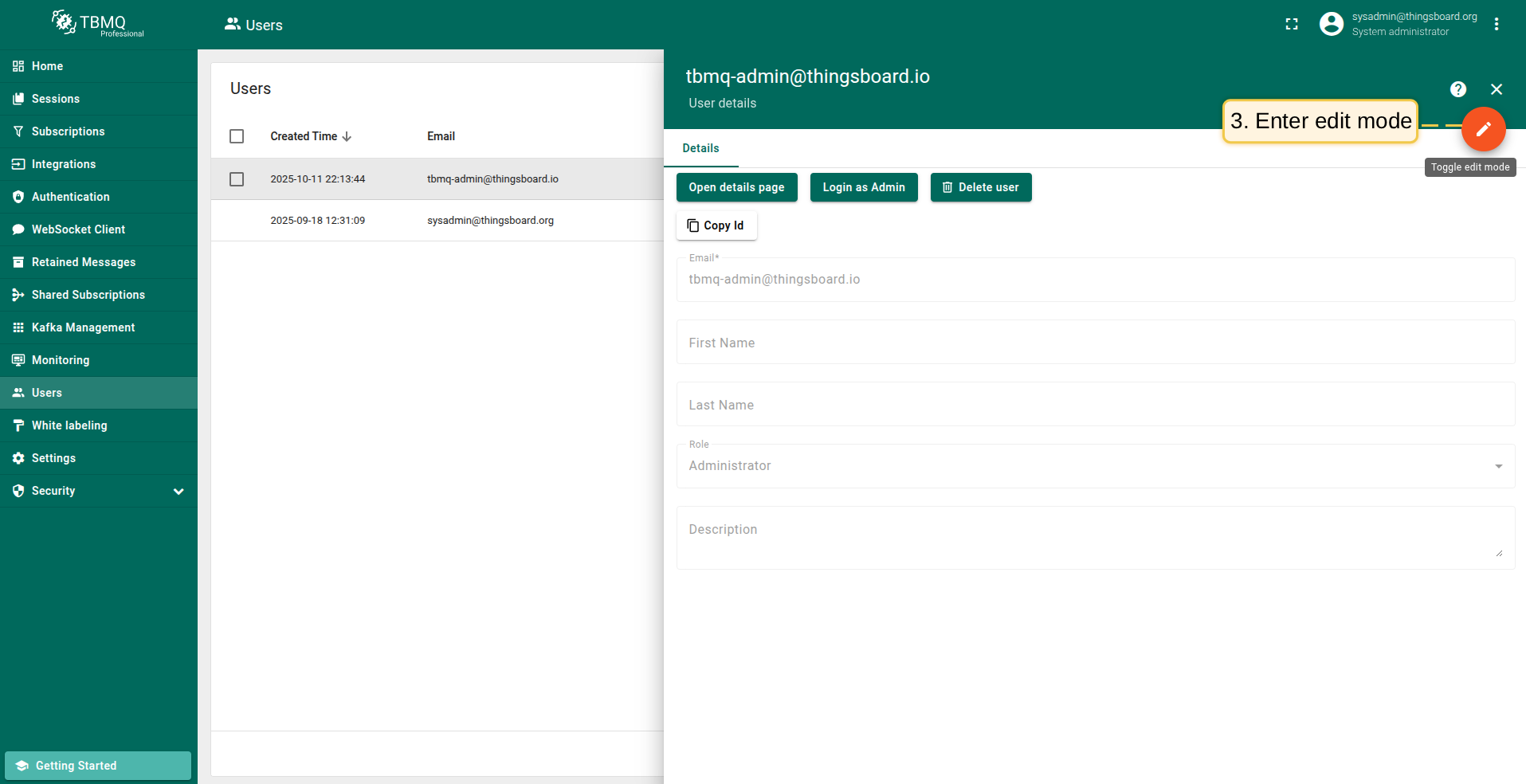
Task: Click the Login as Admin button
Action: (x=863, y=187)
